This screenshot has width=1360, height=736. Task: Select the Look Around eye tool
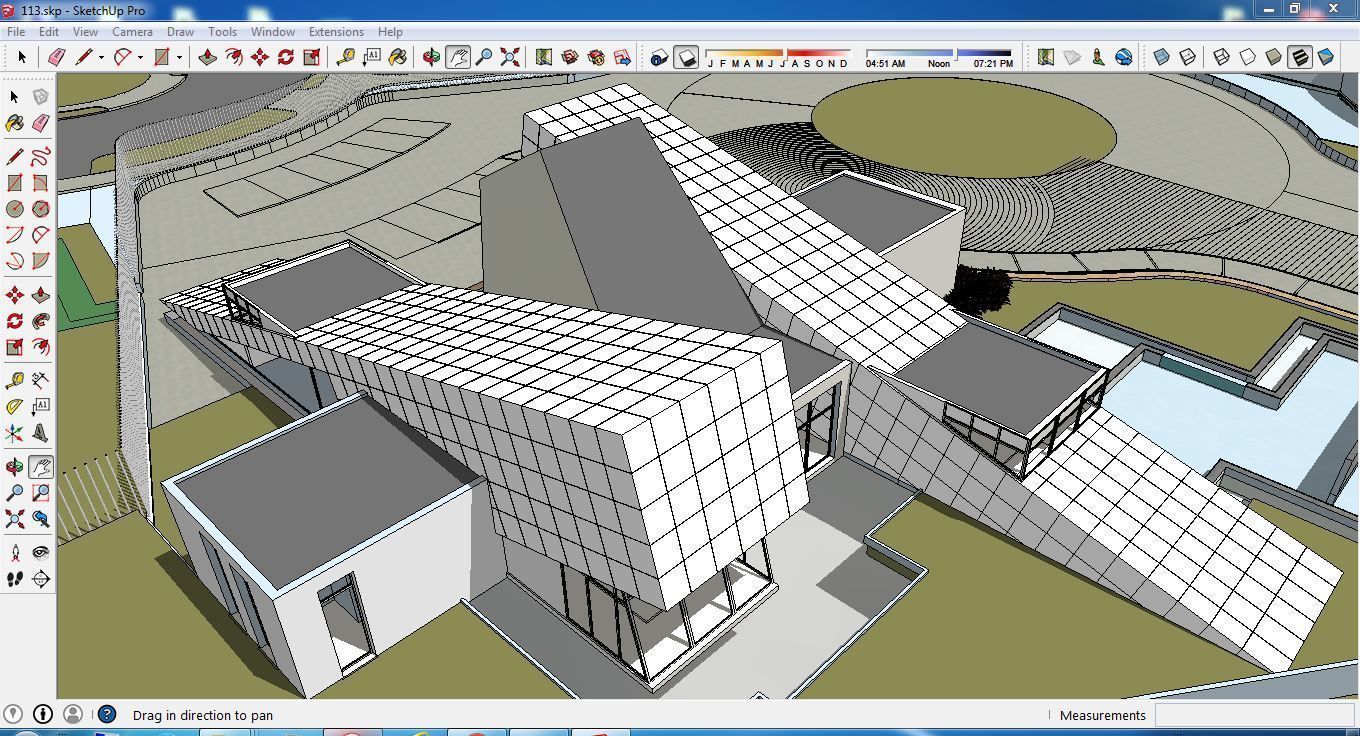coord(40,553)
